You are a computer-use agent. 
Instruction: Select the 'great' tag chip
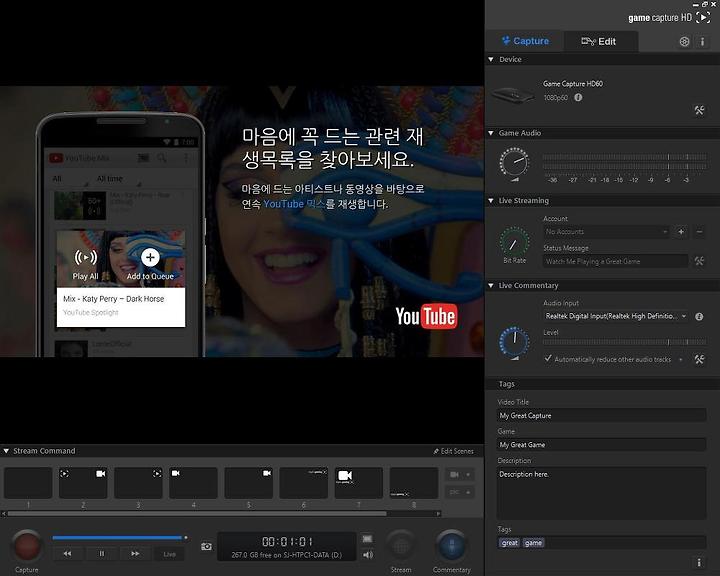click(x=510, y=542)
